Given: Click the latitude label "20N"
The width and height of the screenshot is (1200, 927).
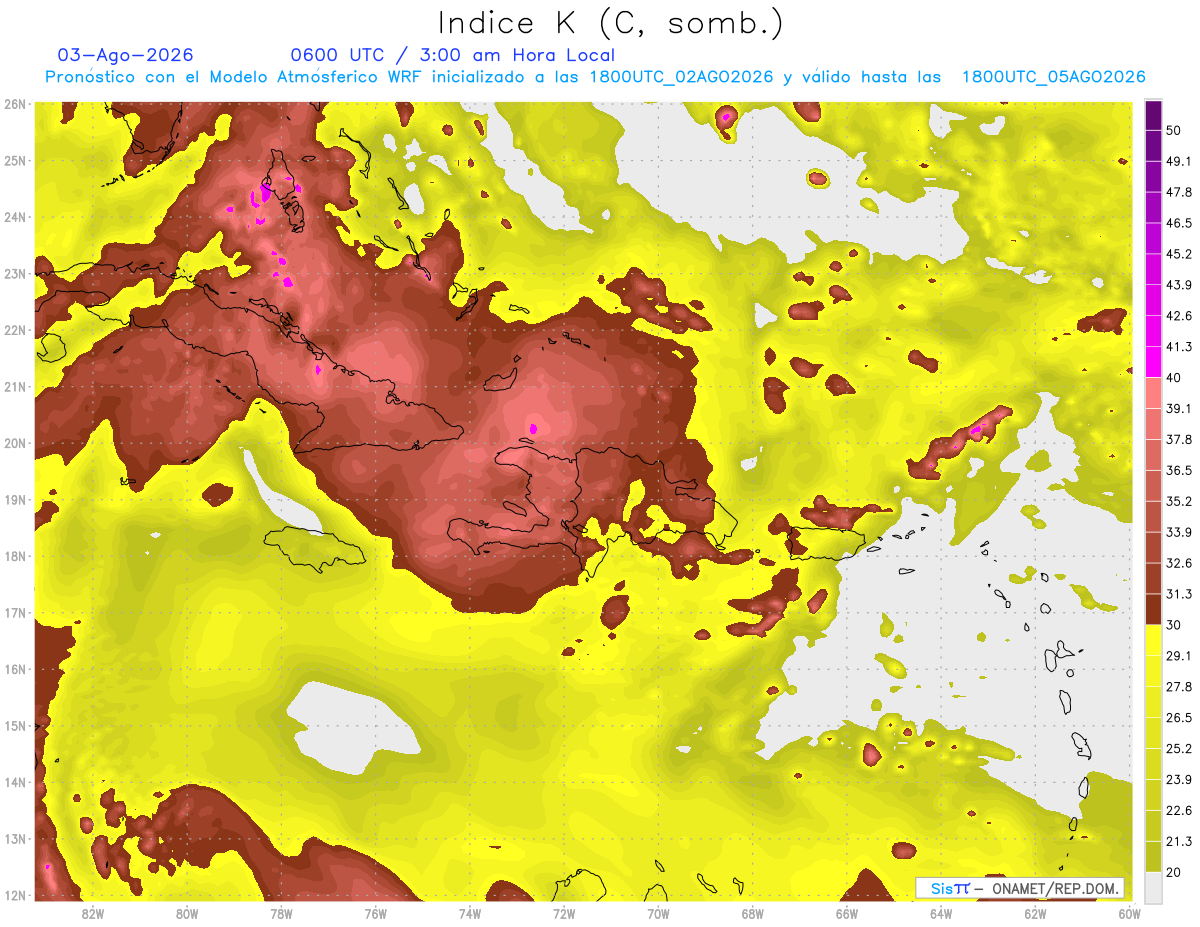Looking at the screenshot, I should click(x=15, y=443).
